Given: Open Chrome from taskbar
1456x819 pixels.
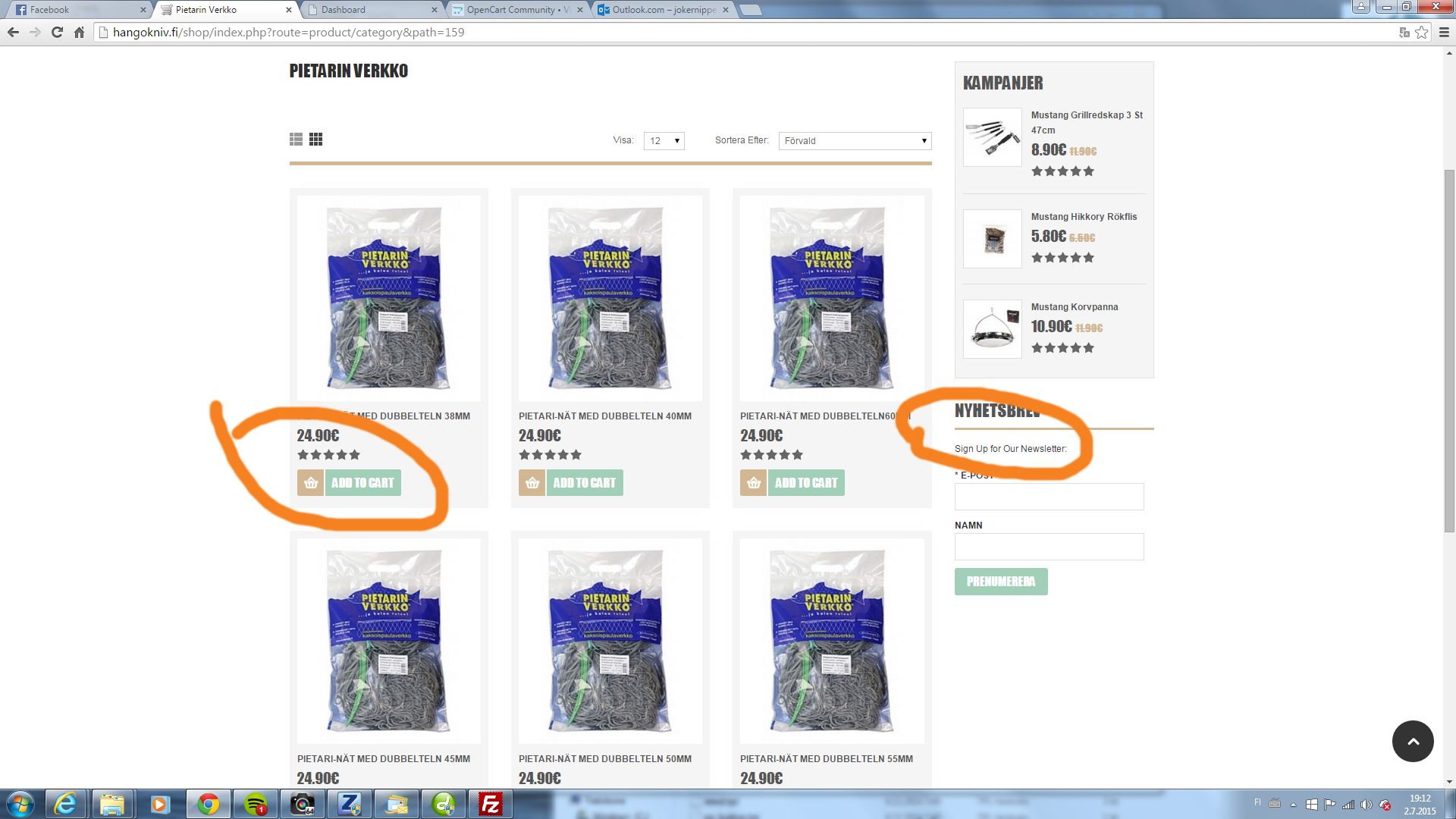Looking at the screenshot, I should coord(208,804).
